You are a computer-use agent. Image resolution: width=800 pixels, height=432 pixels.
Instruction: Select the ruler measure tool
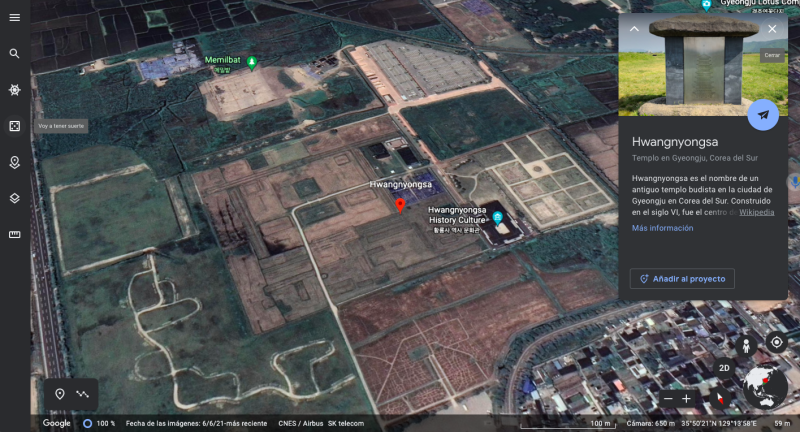pyautogui.click(x=14, y=234)
